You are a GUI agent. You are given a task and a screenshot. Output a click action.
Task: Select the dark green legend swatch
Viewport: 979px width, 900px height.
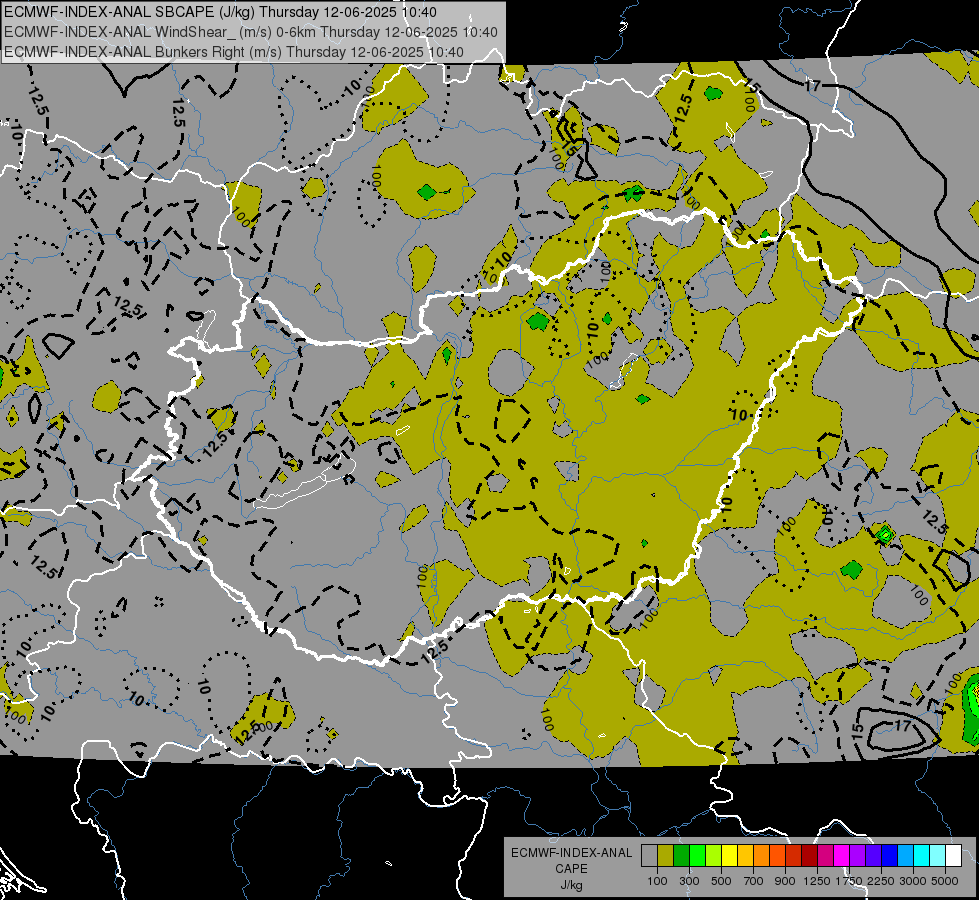(681, 855)
